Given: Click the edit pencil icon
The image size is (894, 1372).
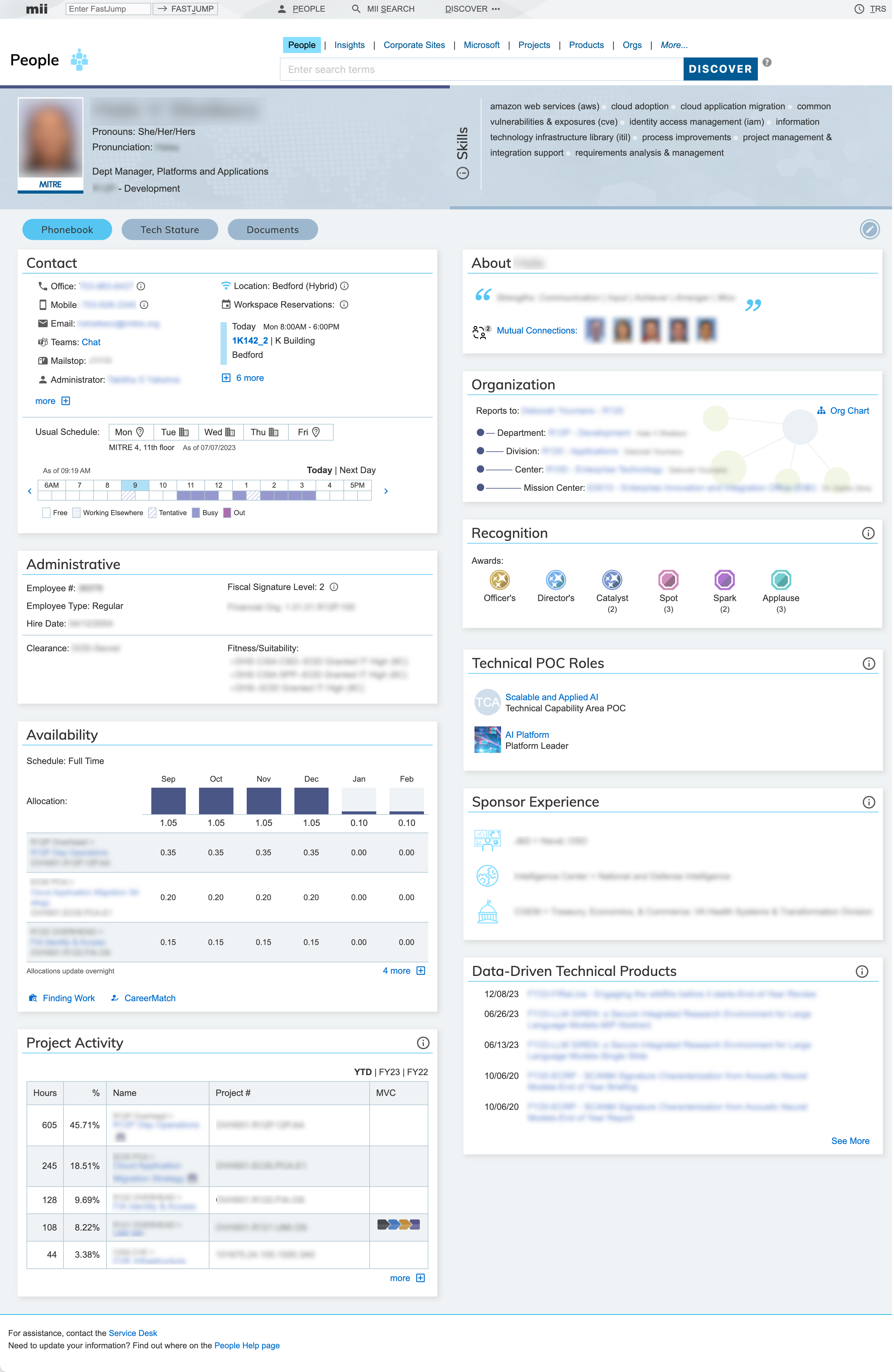Looking at the screenshot, I should coord(869,229).
